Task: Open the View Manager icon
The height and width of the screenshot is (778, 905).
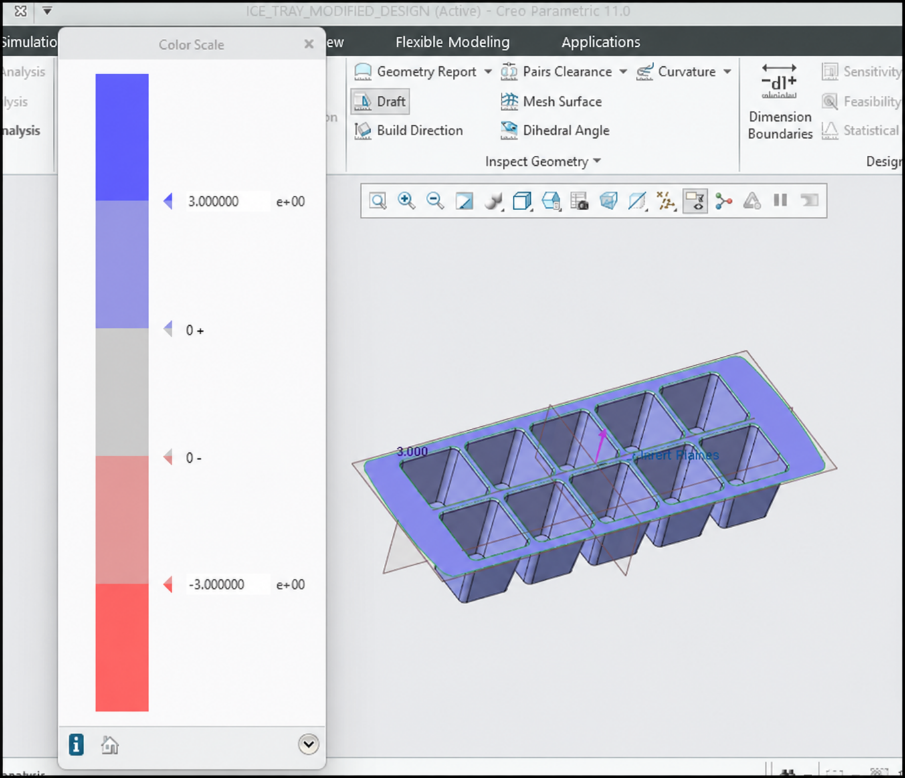Action: point(579,201)
